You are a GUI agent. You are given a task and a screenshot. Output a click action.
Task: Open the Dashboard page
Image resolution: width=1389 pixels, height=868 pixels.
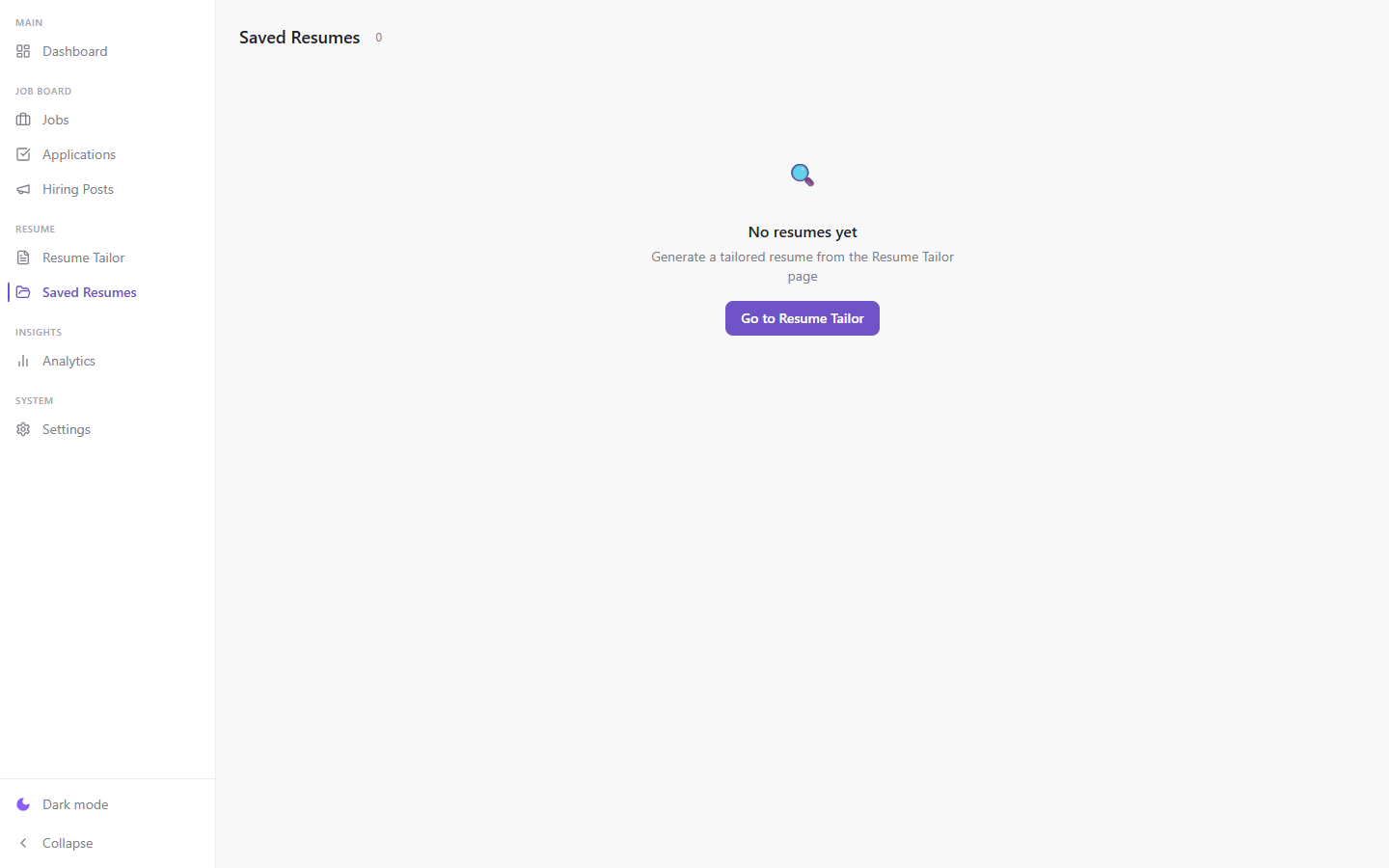pos(107,51)
